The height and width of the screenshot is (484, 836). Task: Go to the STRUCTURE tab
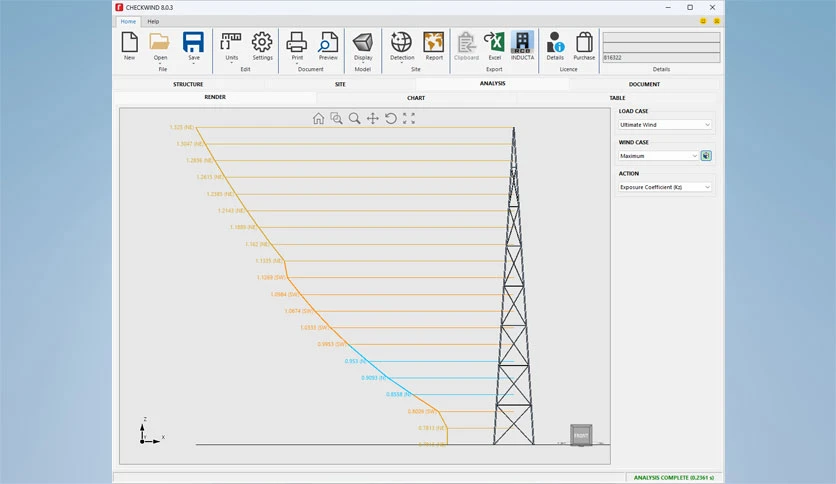tap(188, 84)
